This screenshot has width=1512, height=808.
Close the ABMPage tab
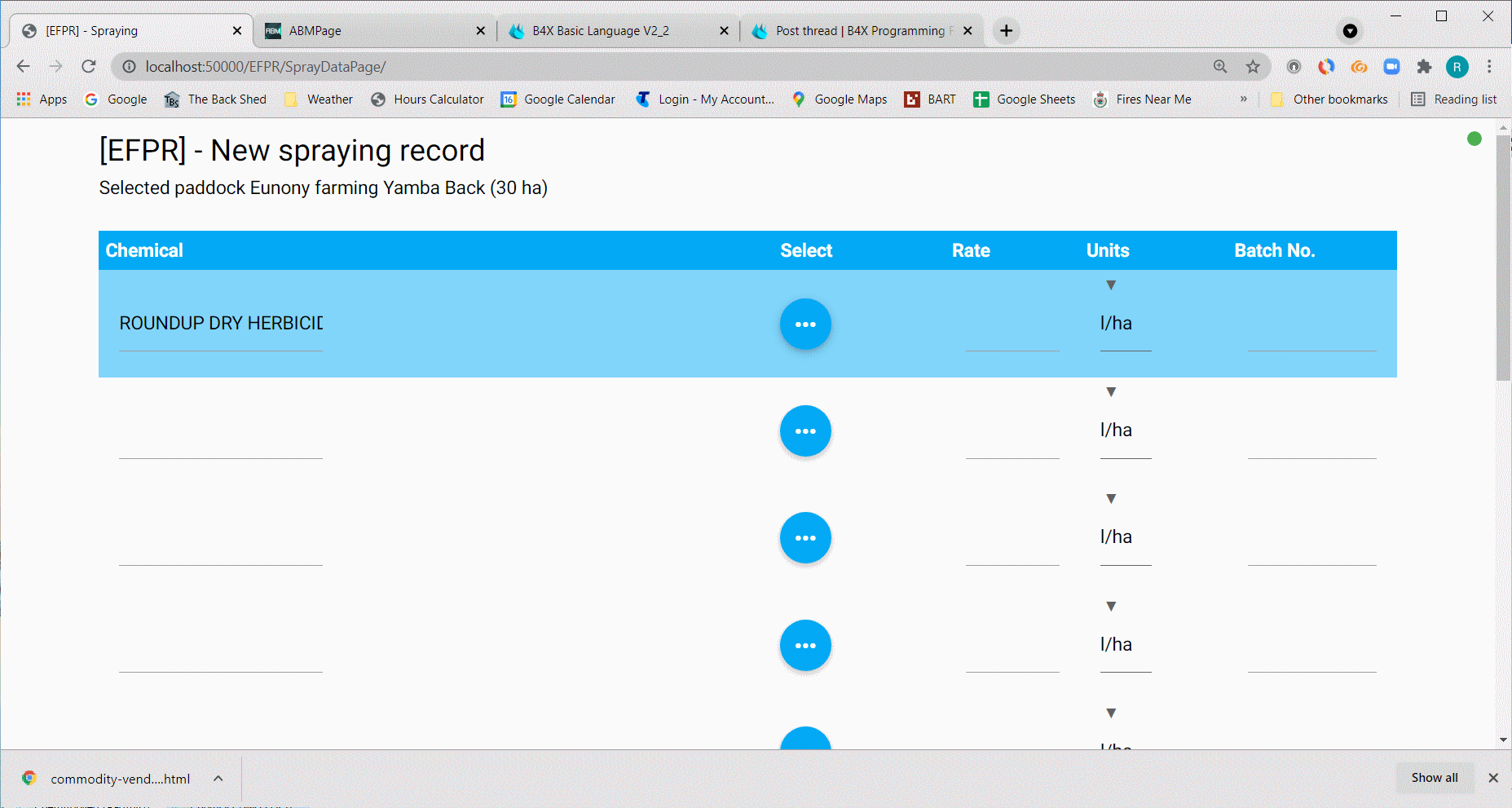click(480, 31)
